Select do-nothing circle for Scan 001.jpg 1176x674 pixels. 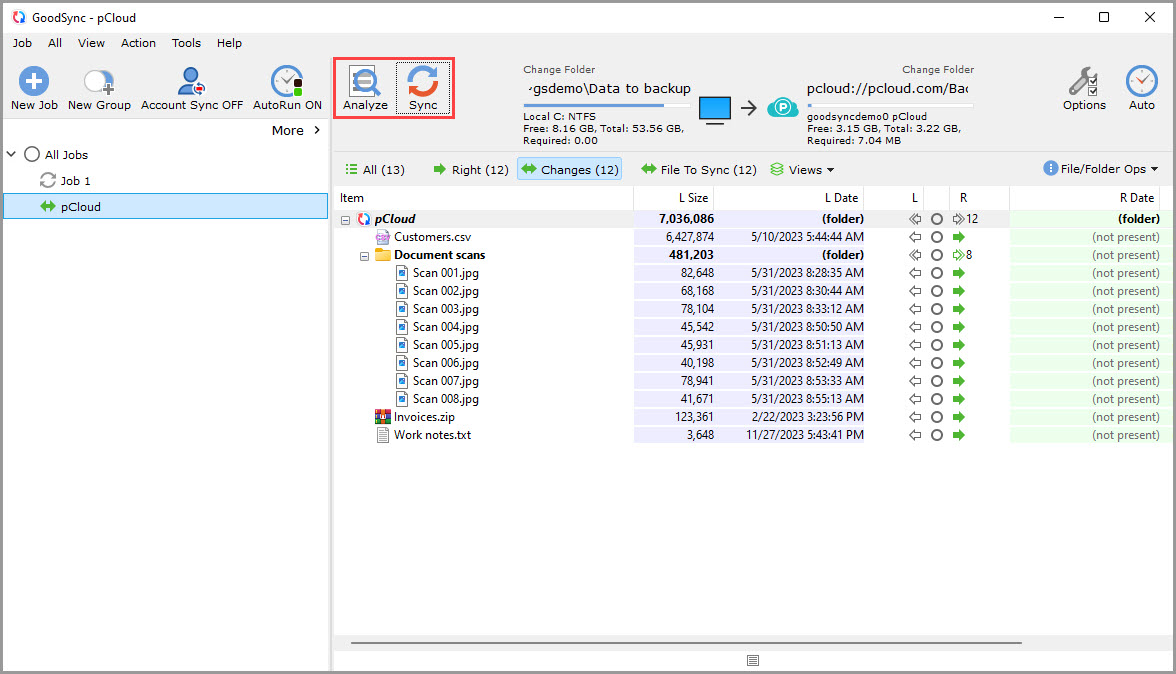(937, 273)
